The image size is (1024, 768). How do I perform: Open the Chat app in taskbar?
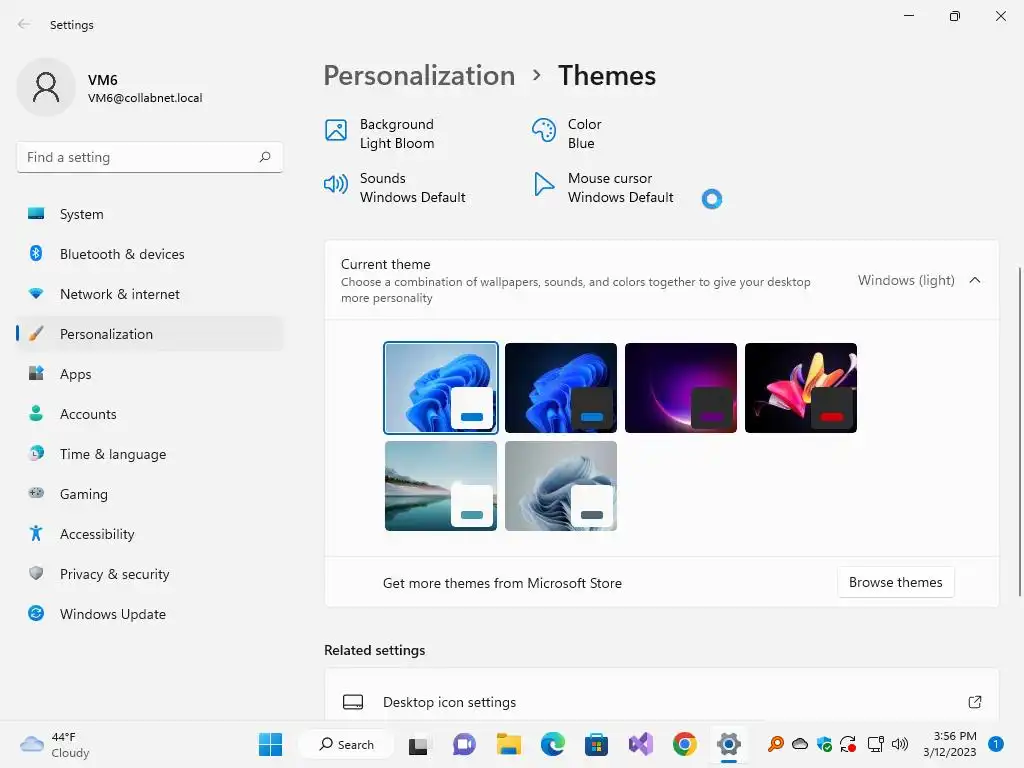[464, 744]
